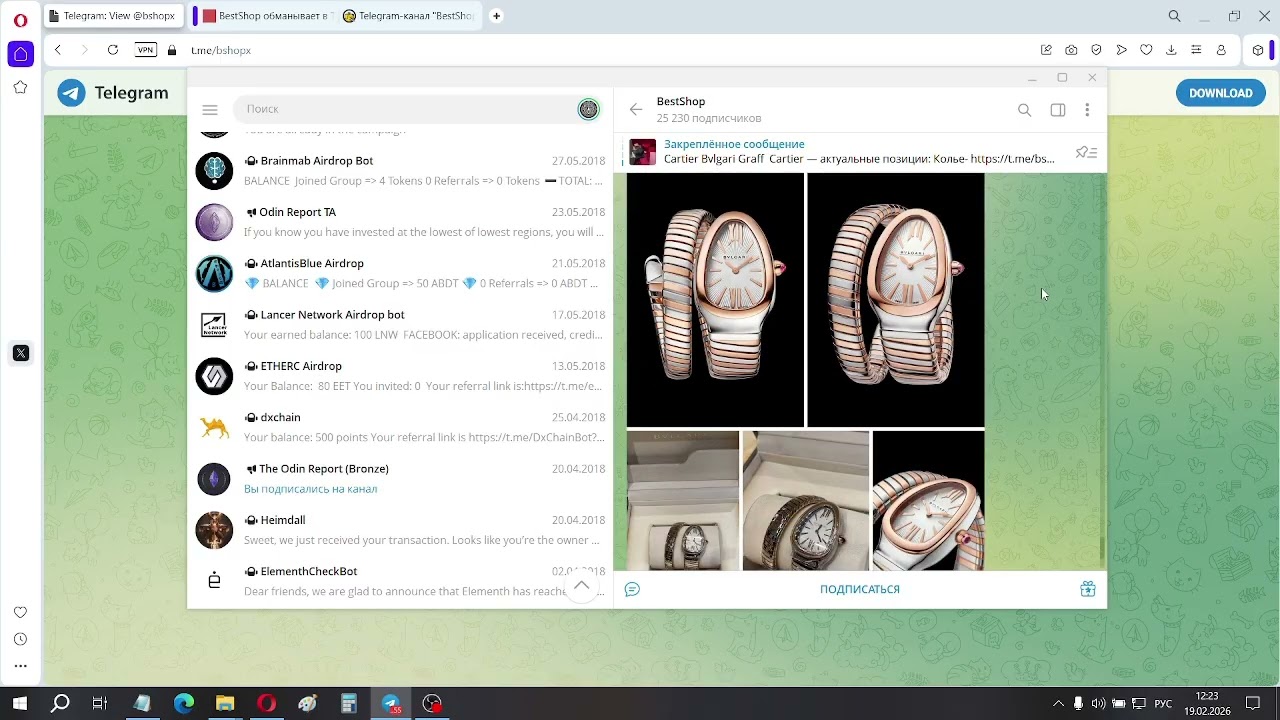The width and height of the screenshot is (1280, 720).
Task: Open the Telegram hamburger menu
Action: pos(210,109)
